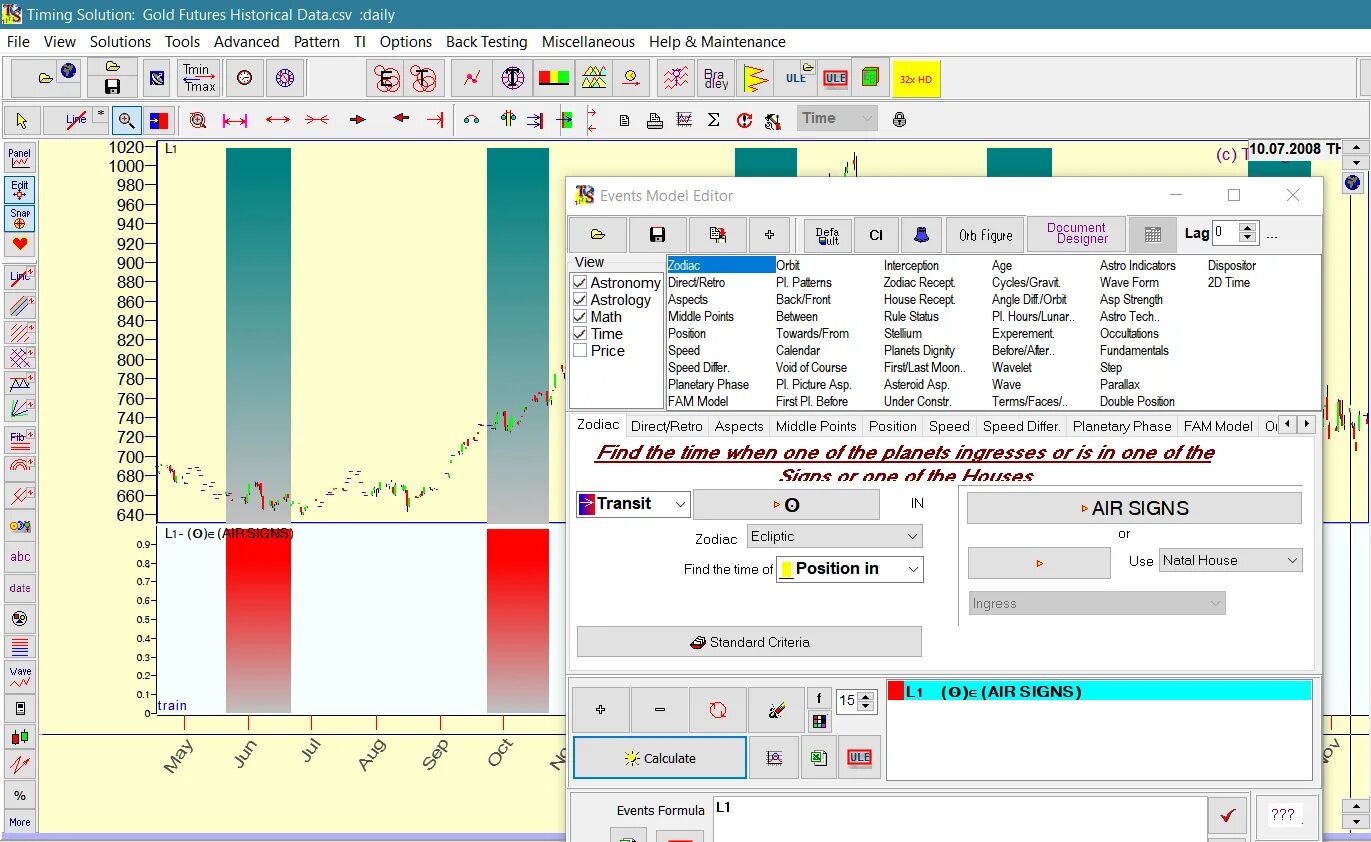
Task: Click the save disk icon in main toolbar
Action: [112, 87]
